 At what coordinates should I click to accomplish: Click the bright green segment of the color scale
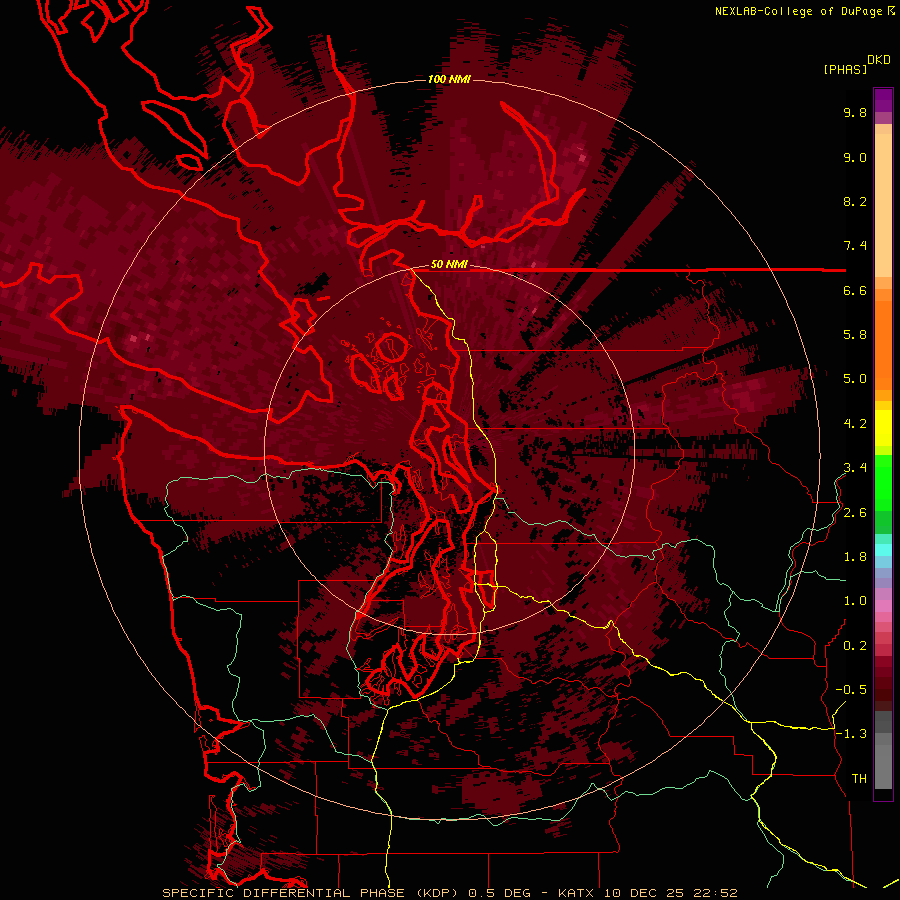click(883, 483)
